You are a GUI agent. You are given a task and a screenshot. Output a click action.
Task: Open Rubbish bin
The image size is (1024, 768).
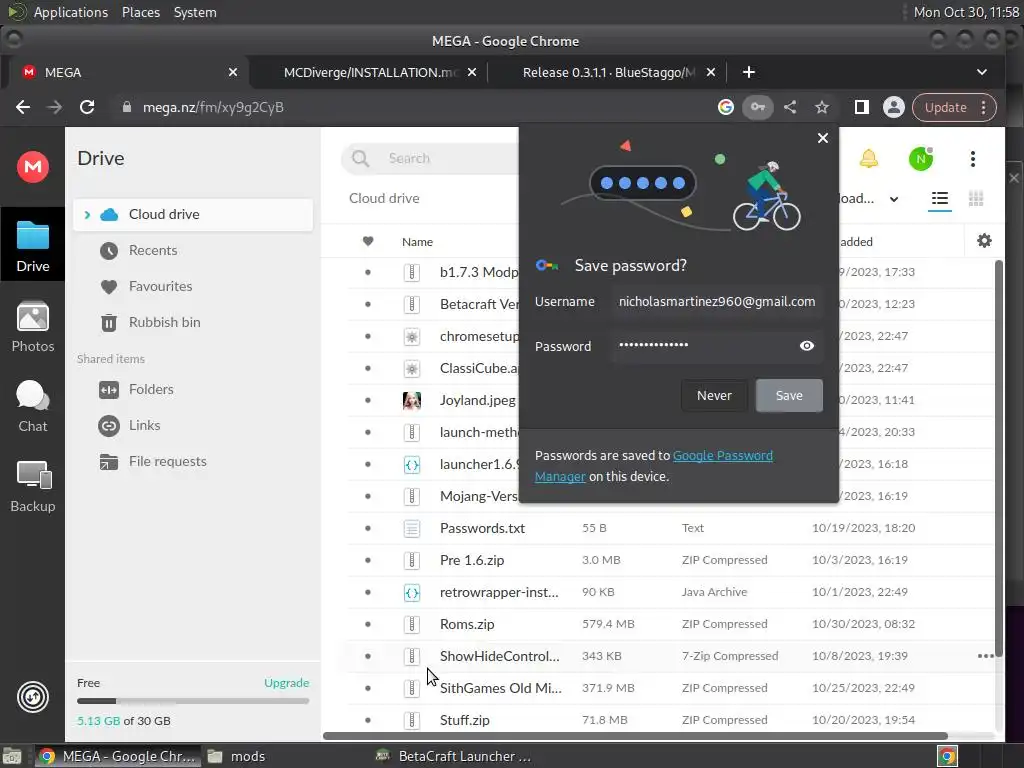(x=164, y=322)
